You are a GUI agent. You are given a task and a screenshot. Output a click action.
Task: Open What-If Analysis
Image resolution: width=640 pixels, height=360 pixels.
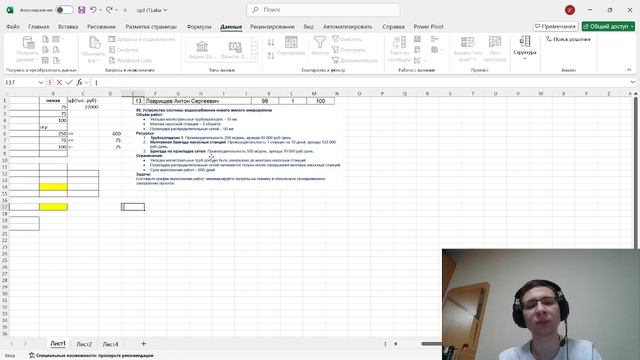pos(467,49)
